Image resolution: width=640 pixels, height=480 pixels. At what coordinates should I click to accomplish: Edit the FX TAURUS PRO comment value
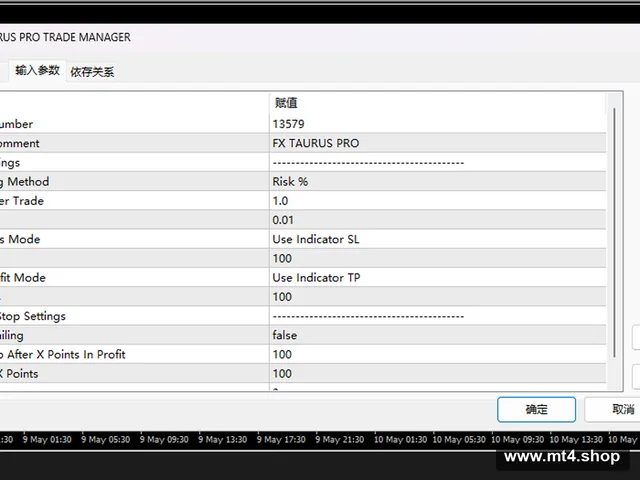438,143
